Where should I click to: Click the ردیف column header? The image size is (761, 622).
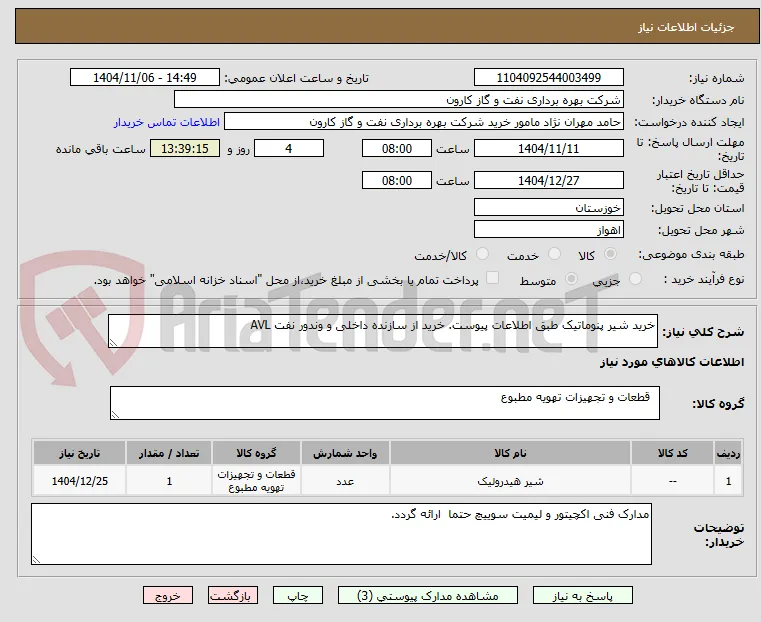click(x=728, y=453)
